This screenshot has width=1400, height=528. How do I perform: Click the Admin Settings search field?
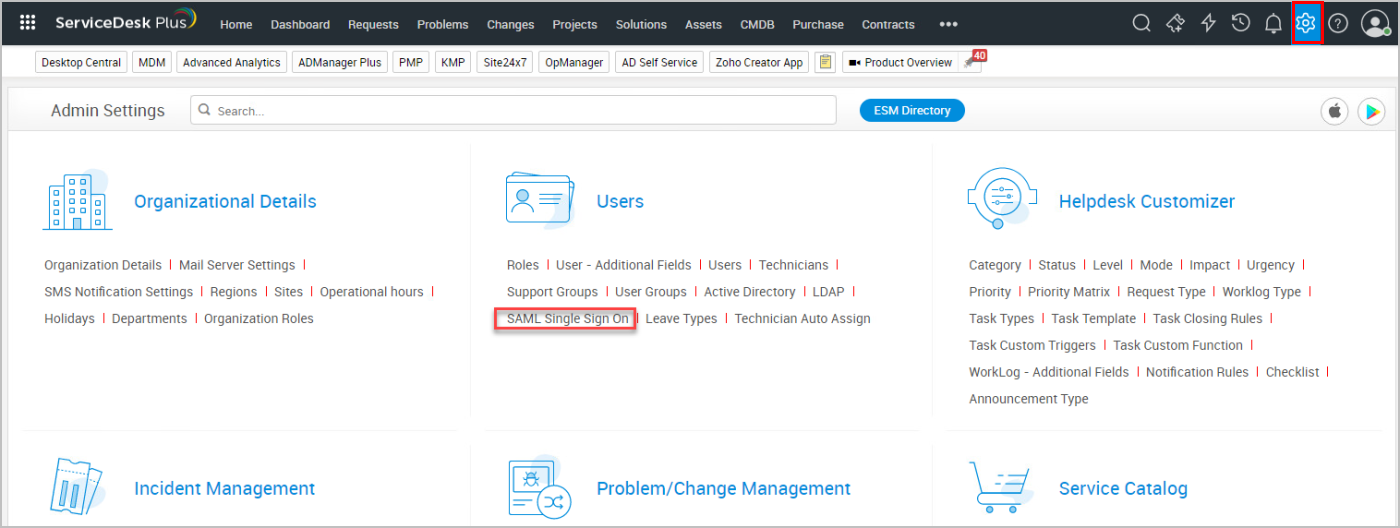tap(513, 110)
